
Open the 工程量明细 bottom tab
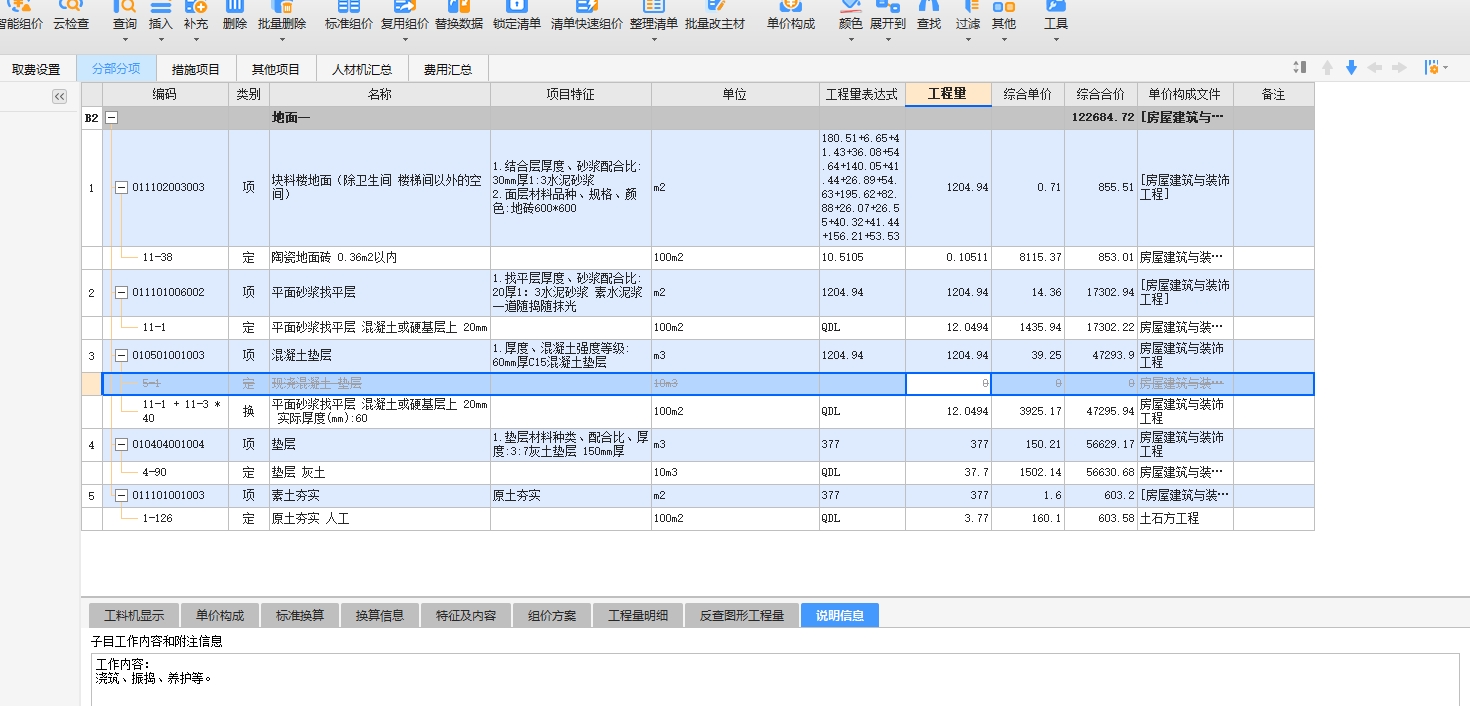click(638, 615)
